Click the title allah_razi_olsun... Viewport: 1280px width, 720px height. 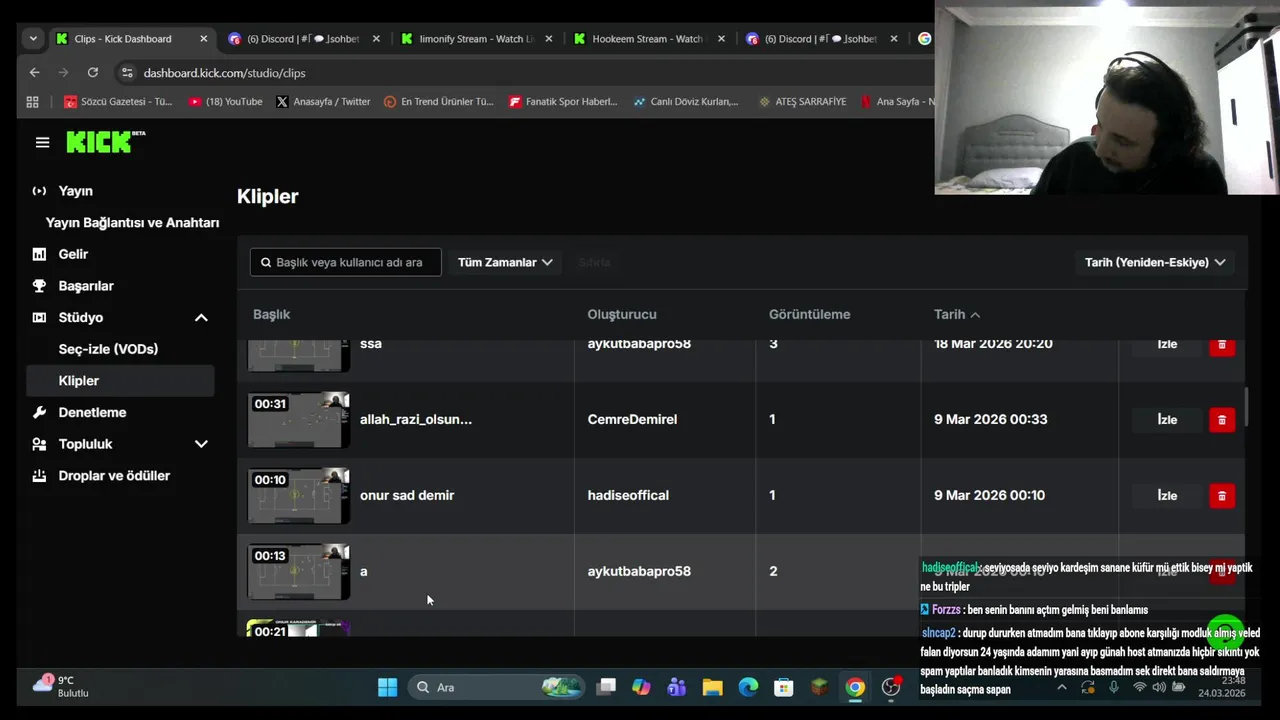tap(416, 419)
